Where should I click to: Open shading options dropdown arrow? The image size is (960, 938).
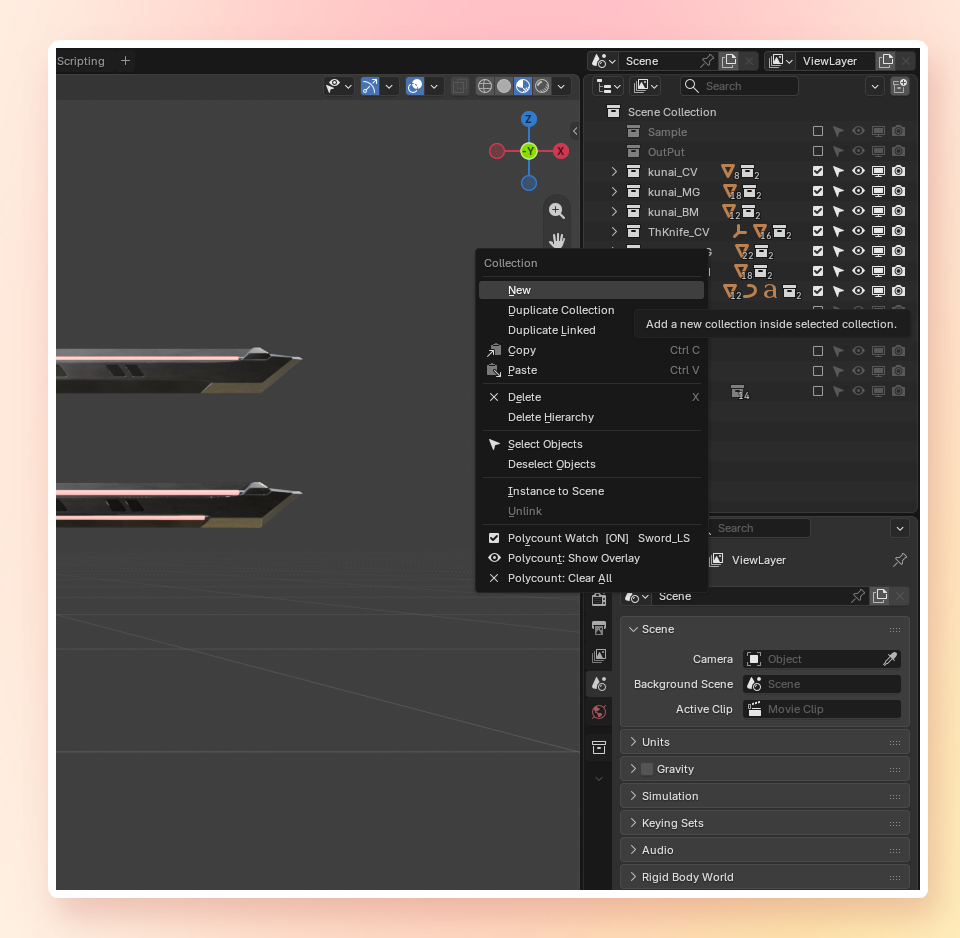(x=561, y=86)
